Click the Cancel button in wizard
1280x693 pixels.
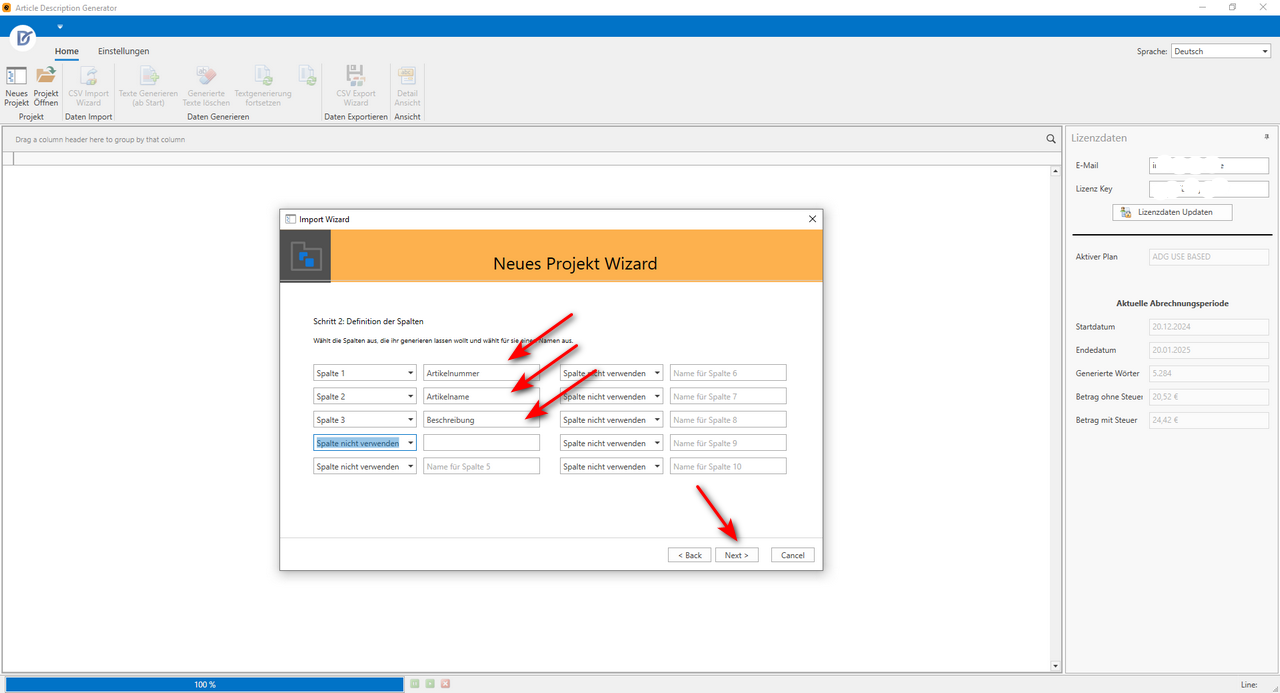[793, 555]
